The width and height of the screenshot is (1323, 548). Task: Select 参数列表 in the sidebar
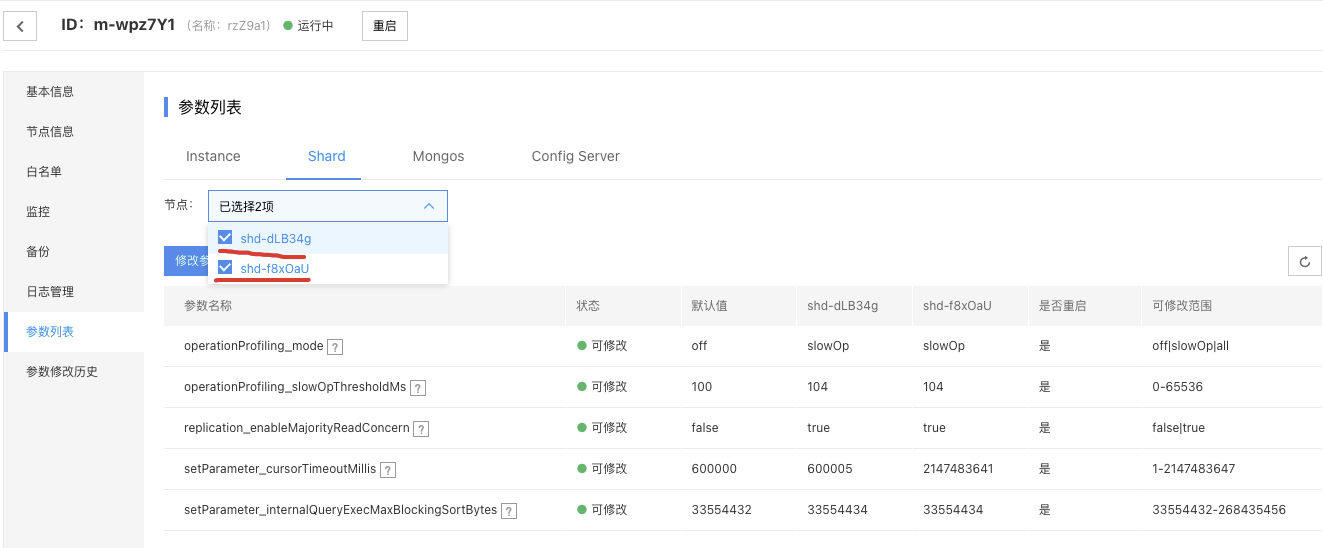74,331
